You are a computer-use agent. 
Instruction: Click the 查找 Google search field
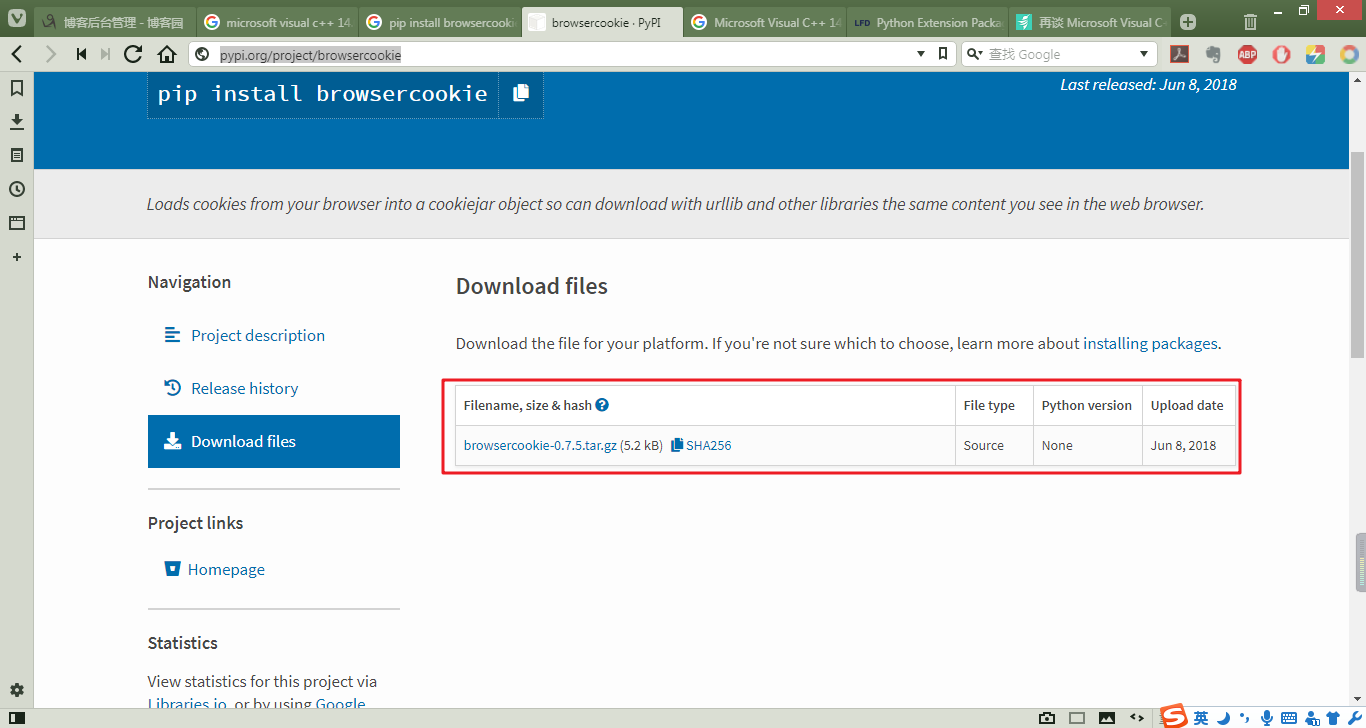[x=1060, y=54]
